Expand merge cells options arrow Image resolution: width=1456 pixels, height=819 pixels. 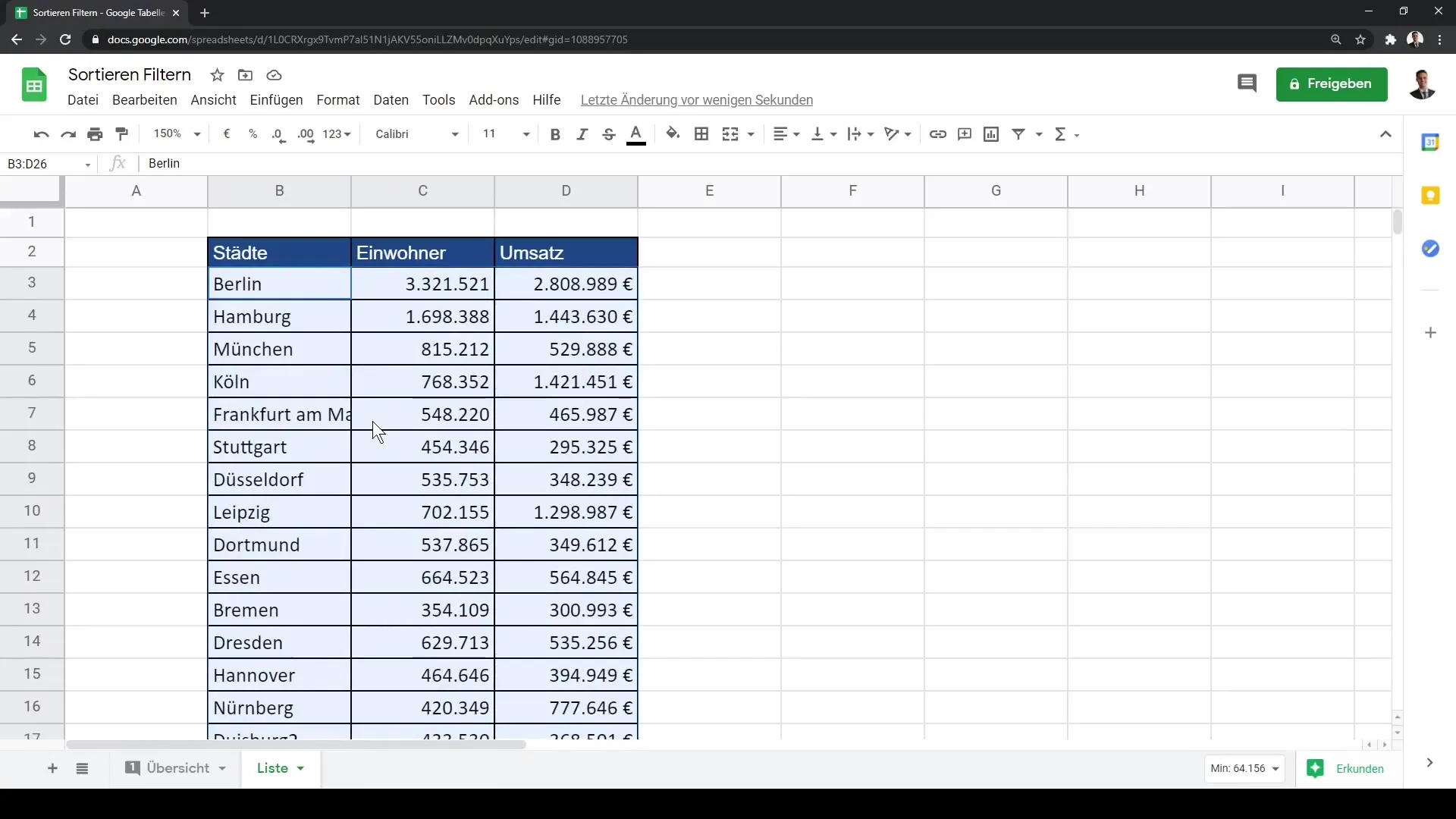point(751,134)
